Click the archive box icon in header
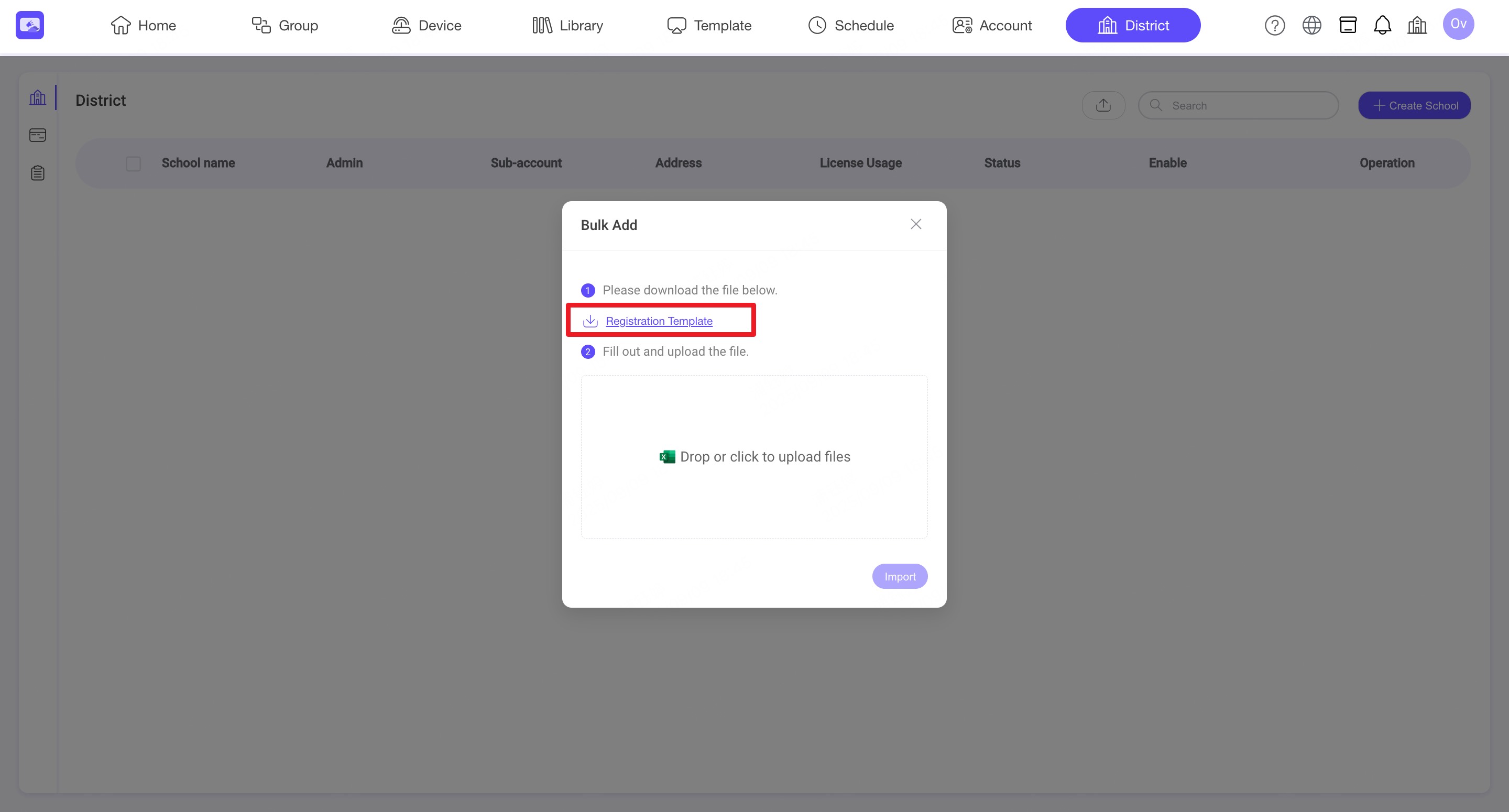Viewport: 1509px width, 812px height. tap(1347, 25)
